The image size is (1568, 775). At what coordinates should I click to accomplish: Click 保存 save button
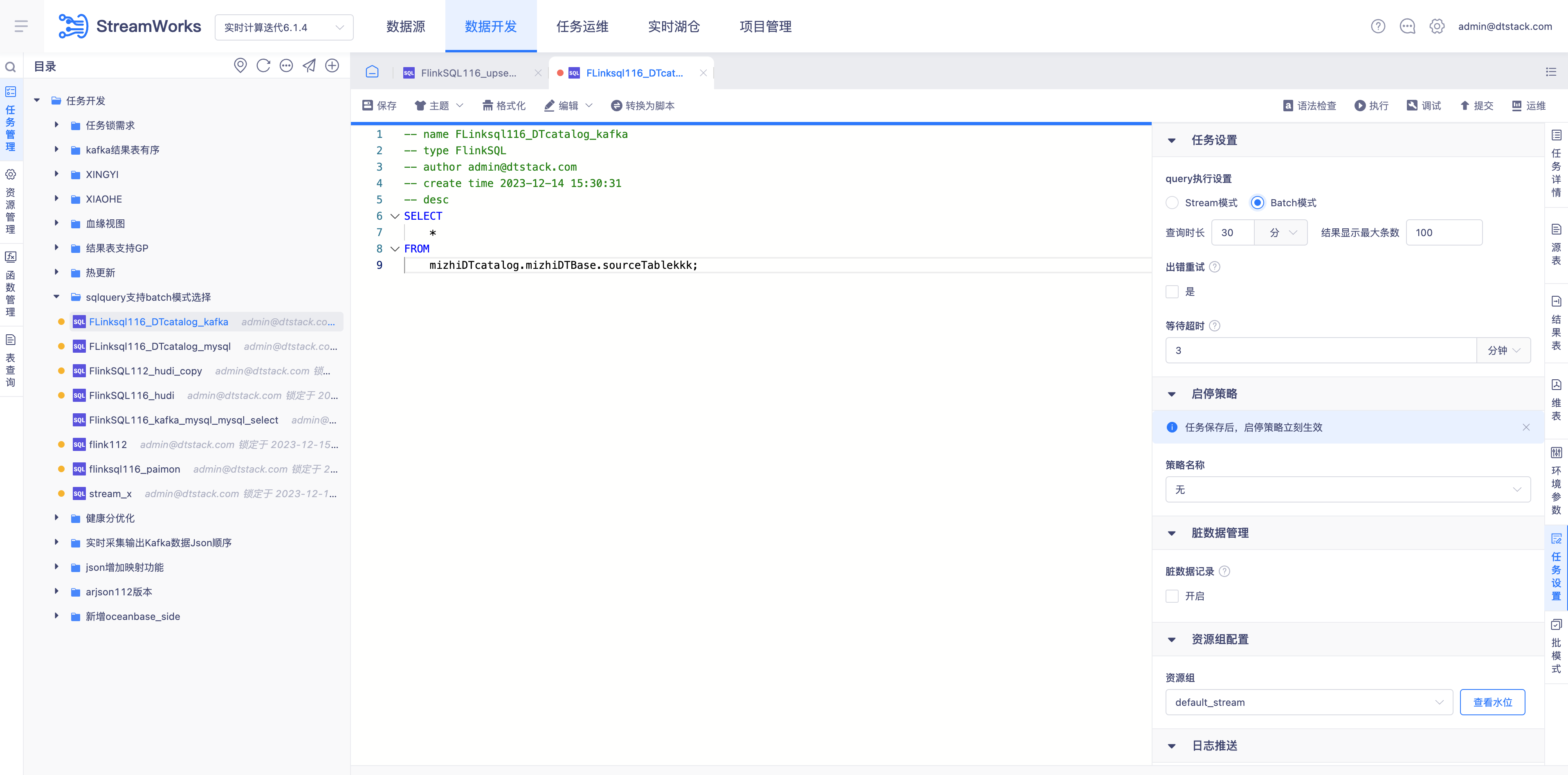coord(379,106)
